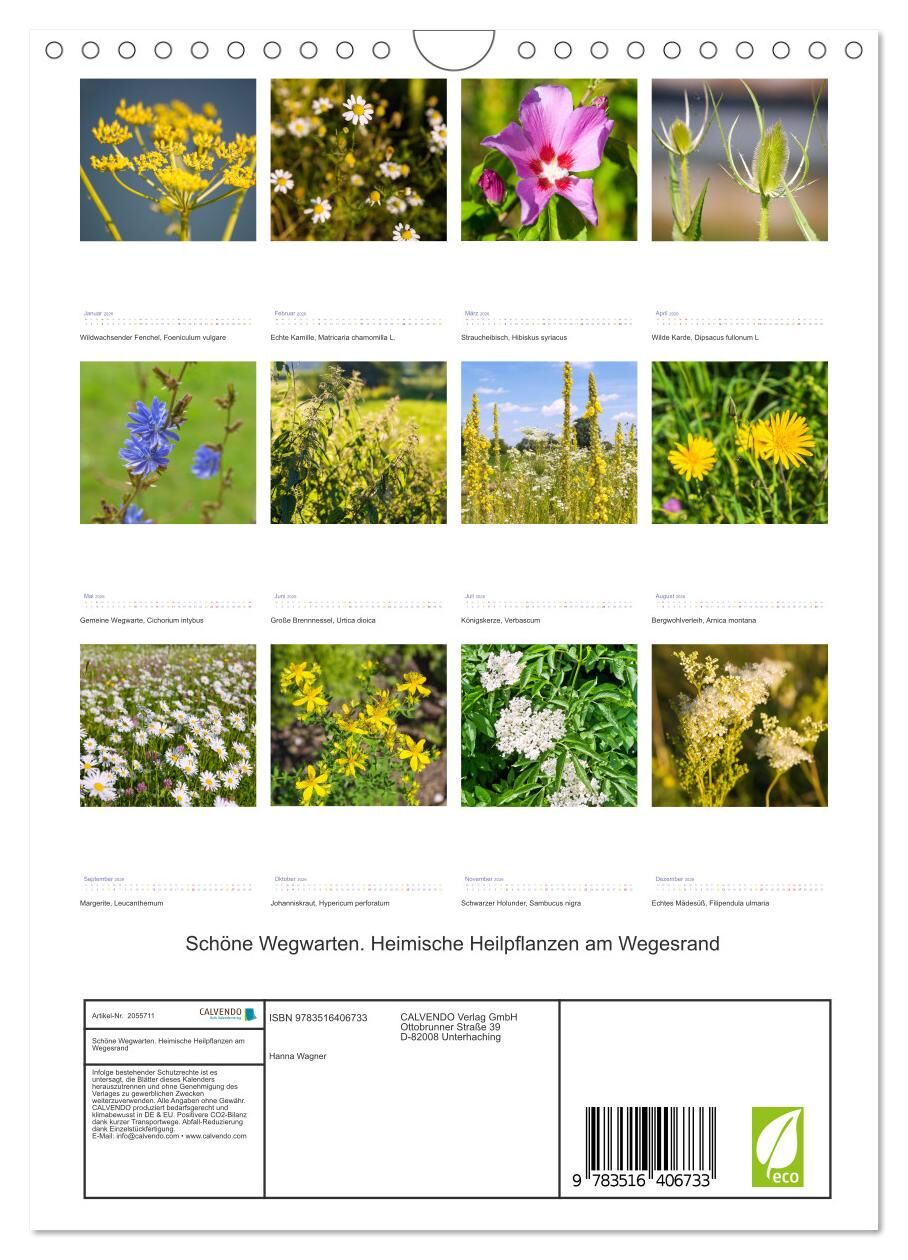The height and width of the screenshot is (1260, 908).
Task: Click the Artikel-Nr. 2055711 label
Action: coord(123,1015)
